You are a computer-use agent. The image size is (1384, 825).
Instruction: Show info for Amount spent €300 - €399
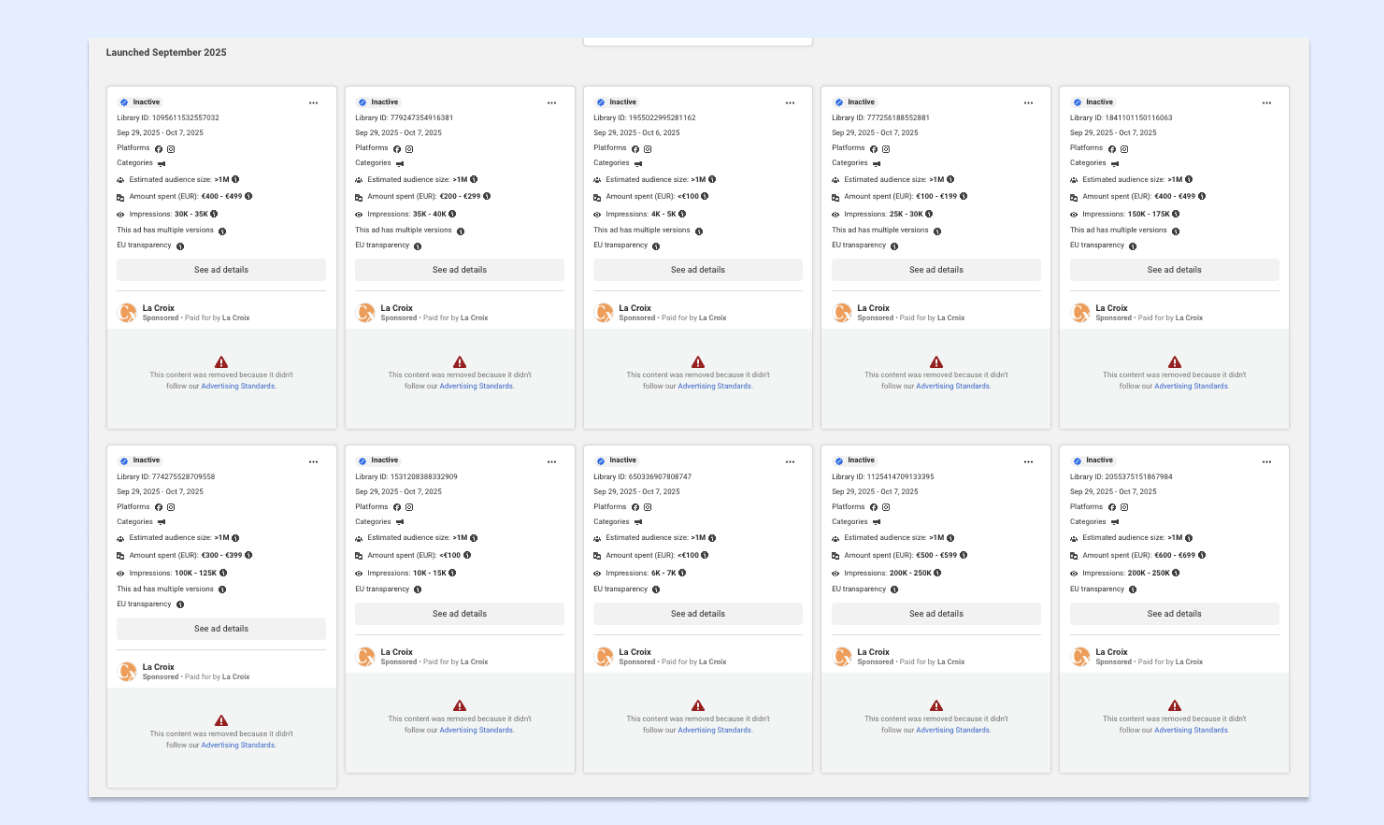[249, 555]
